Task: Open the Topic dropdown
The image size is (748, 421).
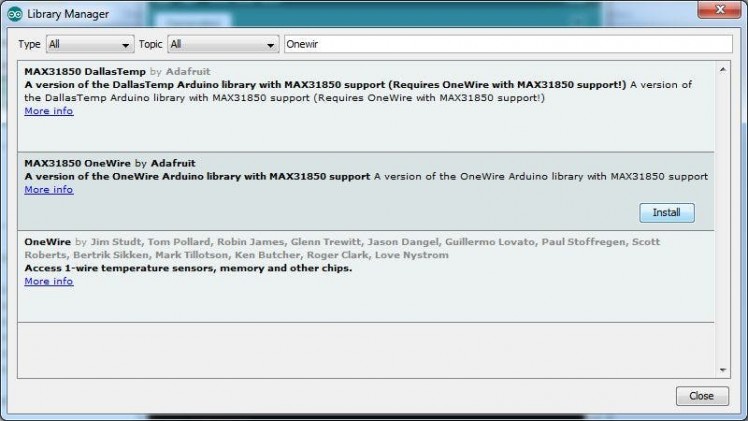Action: point(223,44)
